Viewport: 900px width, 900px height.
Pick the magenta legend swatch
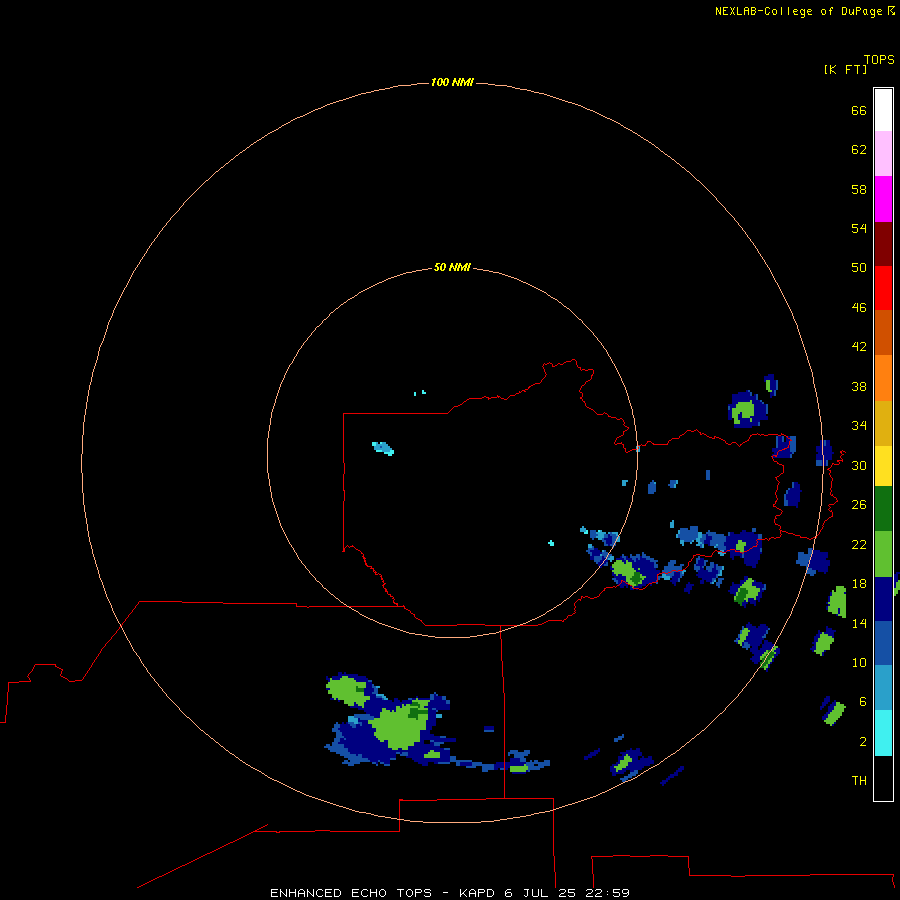pyautogui.click(x=883, y=199)
